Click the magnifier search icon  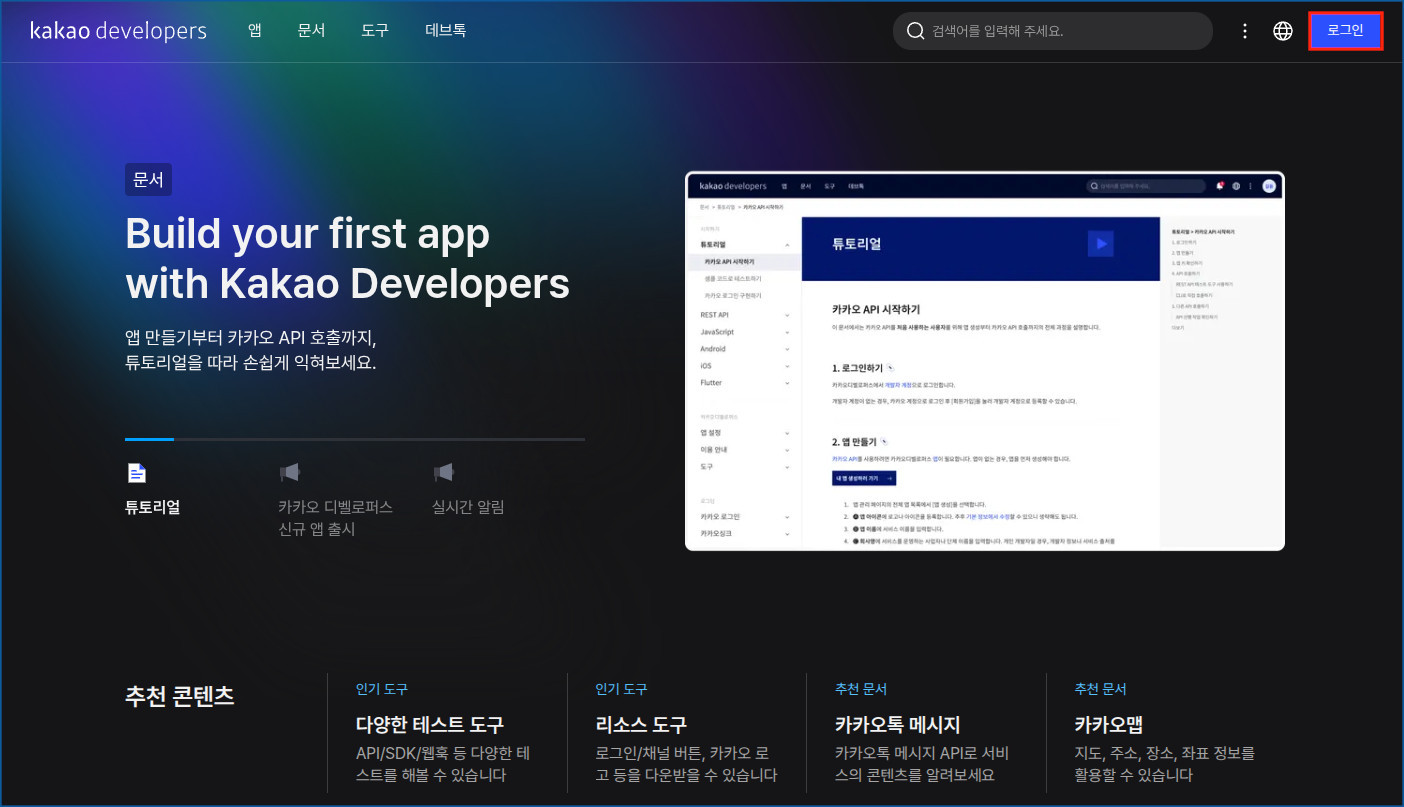[x=915, y=31]
